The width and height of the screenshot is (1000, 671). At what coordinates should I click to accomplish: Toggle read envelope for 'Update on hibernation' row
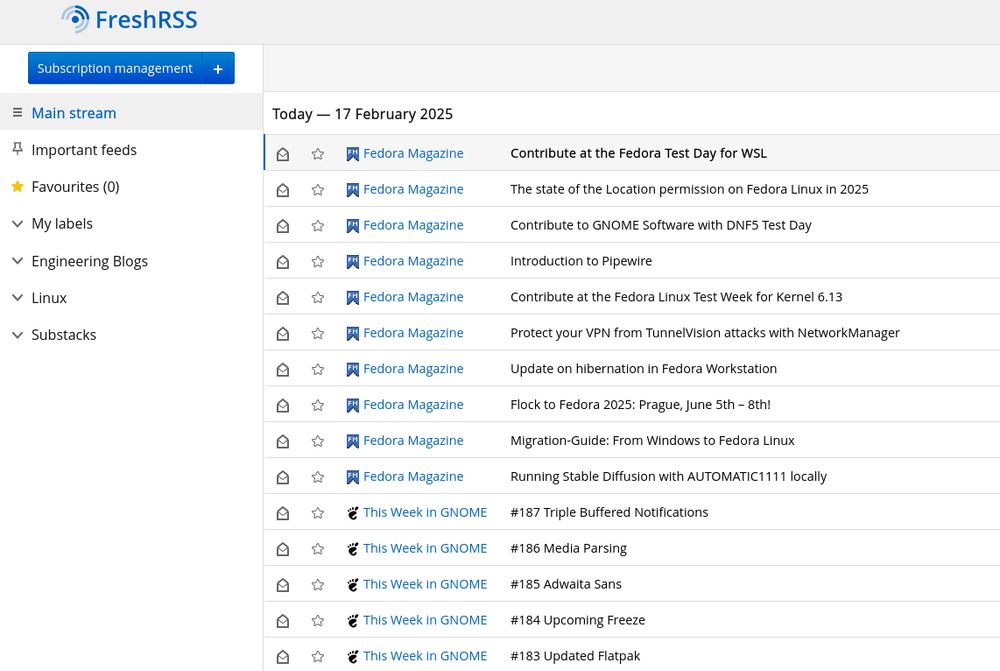283,369
